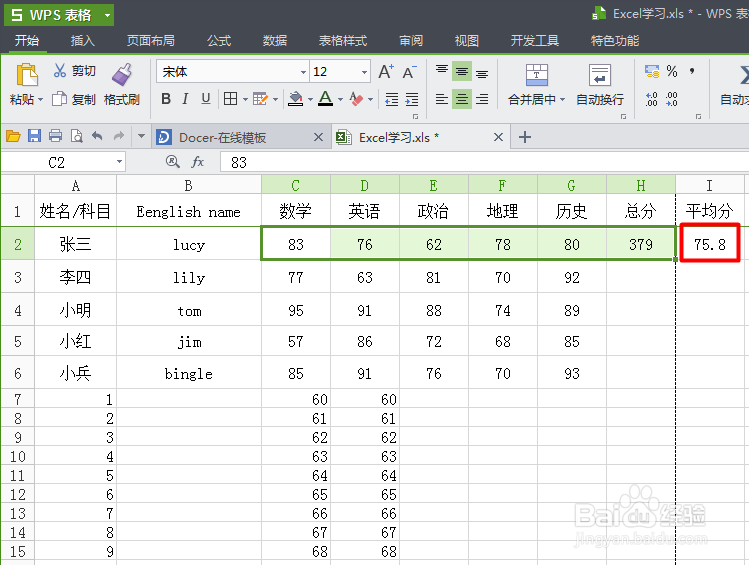Click the zoom magnifier icon by formula bar
Viewport: 749px width, 565px height.
[x=172, y=162]
